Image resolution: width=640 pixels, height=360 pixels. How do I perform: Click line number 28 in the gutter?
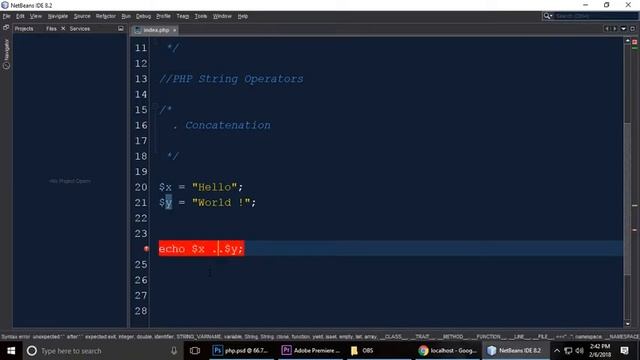tap(141, 311)
